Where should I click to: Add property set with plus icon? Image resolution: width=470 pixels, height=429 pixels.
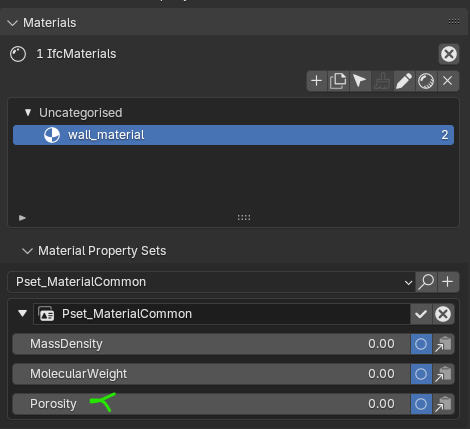pyautogui.click(x=448, y=282)
